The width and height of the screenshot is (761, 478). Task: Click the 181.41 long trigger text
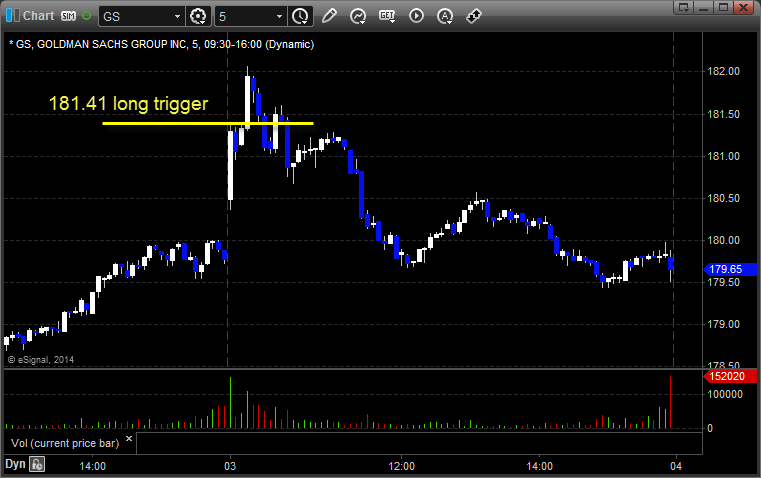(x=128, y=103)
